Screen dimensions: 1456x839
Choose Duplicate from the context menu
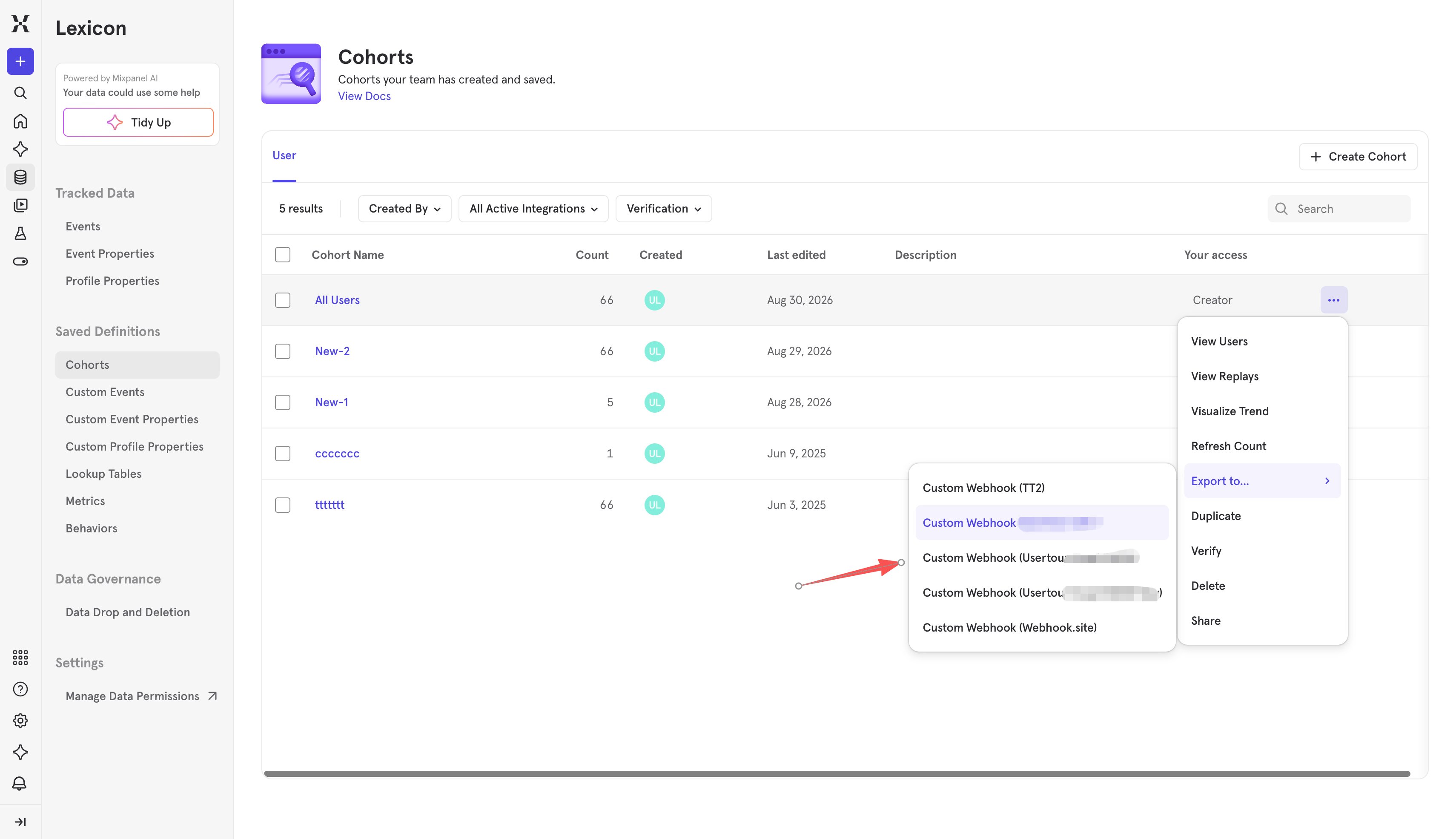click(1262, 516)
